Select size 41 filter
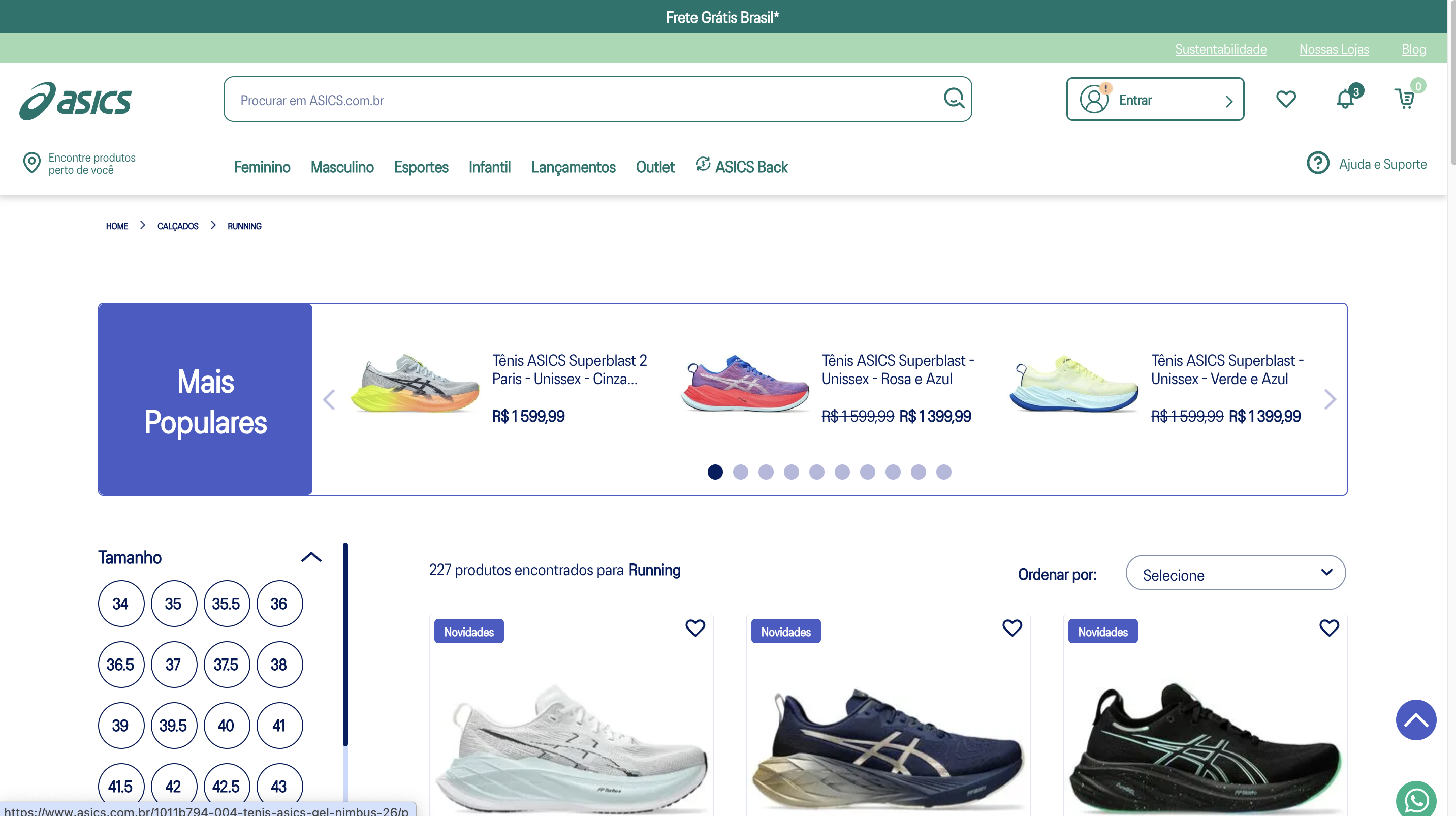 click(x=279, y=726)
